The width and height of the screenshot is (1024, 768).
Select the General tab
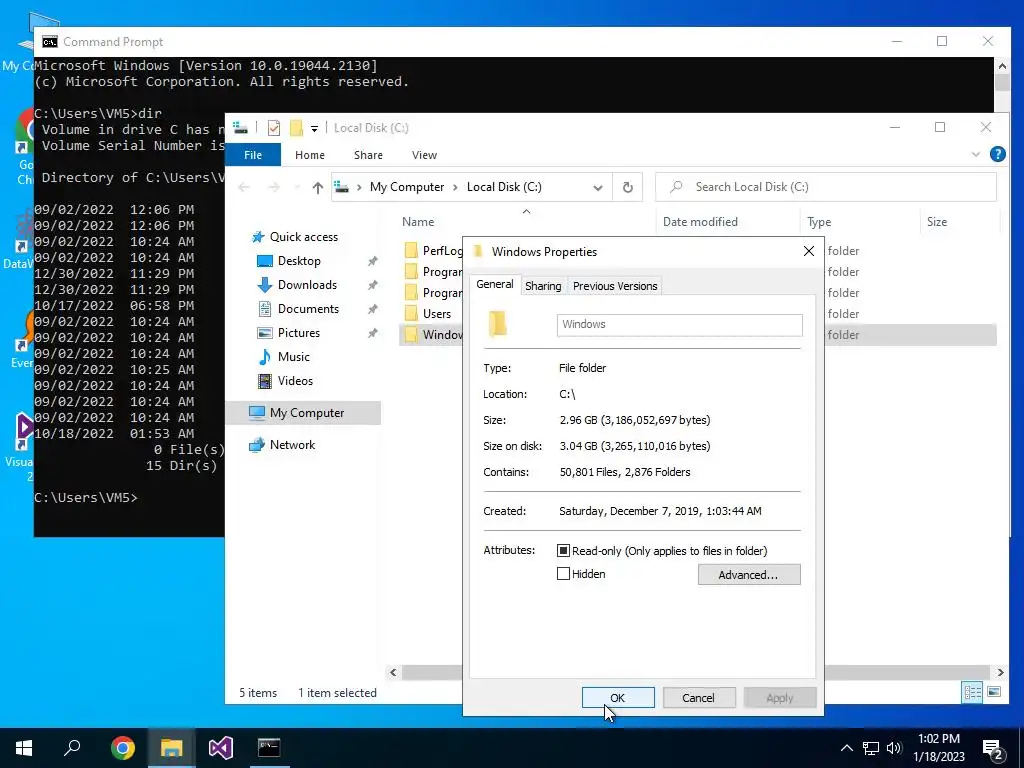point(494,284)
